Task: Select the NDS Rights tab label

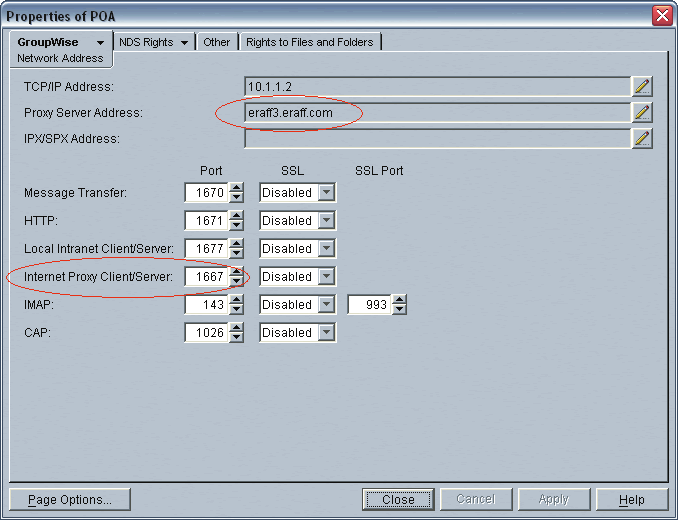Action: [x=146, y=42]
